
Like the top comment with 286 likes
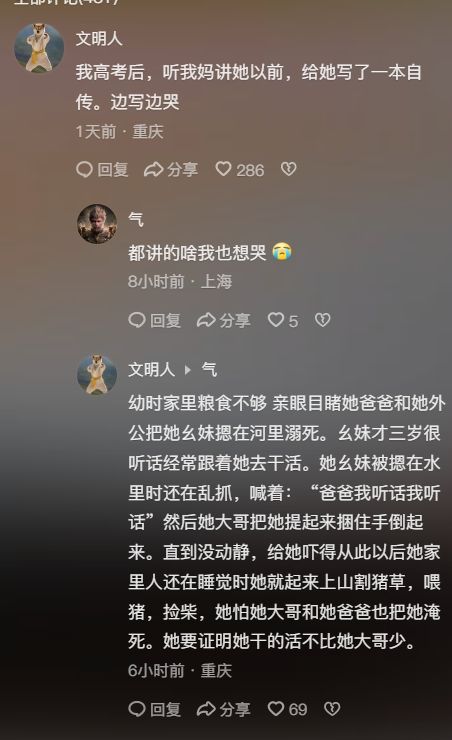click(x=239, y=169)
